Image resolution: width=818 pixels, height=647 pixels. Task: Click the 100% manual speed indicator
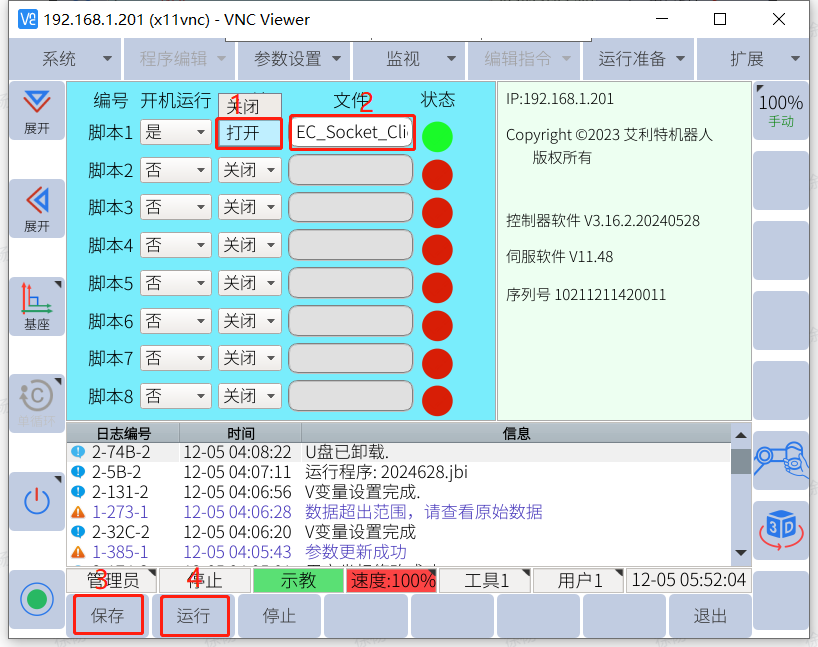pyautogui.click(x=780, y=109)
